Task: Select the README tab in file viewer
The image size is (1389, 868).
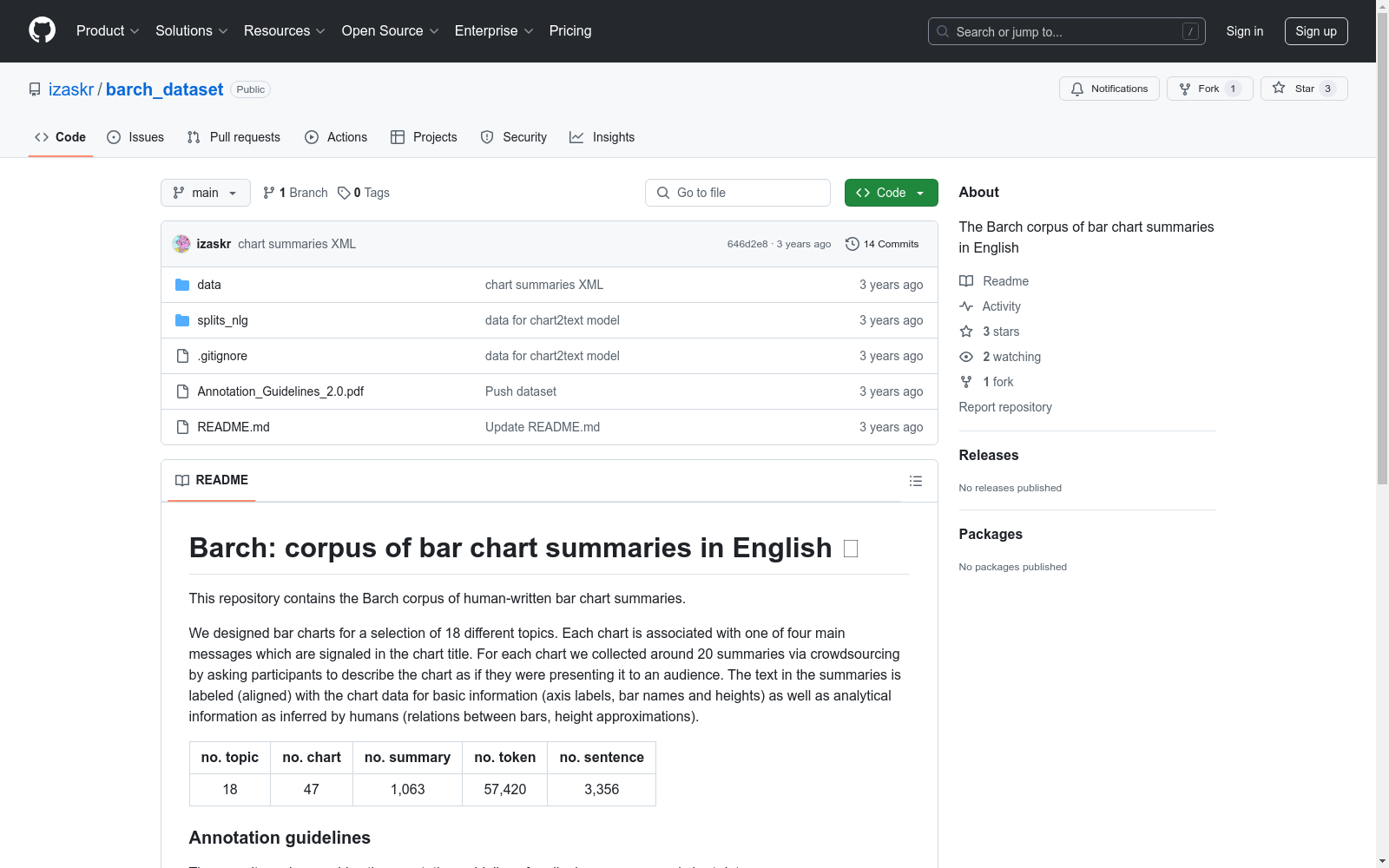Action: click(x=212, y=480)
